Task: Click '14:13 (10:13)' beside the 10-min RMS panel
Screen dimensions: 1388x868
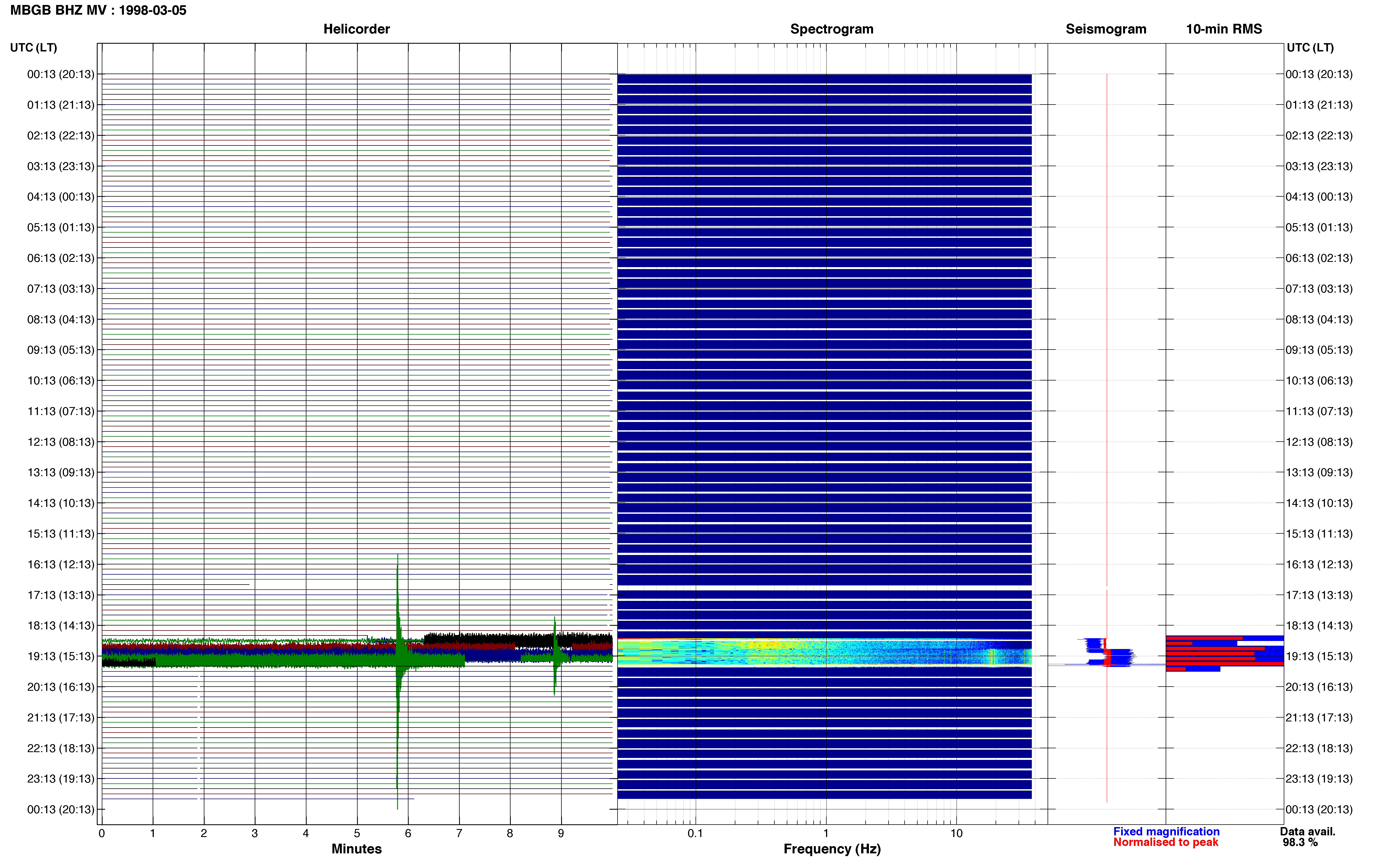Action: click(1319, 504)
